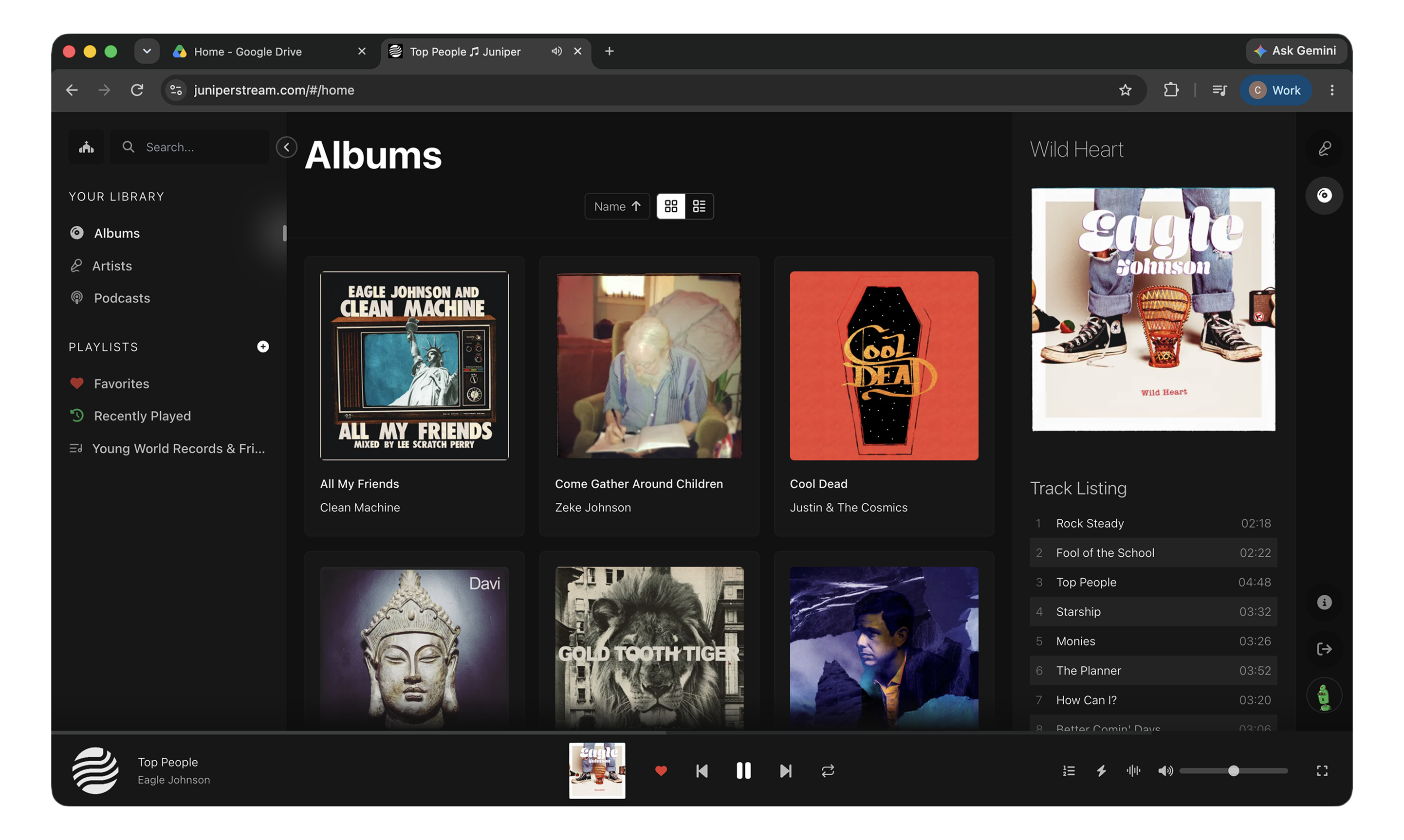Image resolution: width=1404 pixels, height=840 pixels.
Task: Open Cool Dead album cover
Action: (884, 365)
